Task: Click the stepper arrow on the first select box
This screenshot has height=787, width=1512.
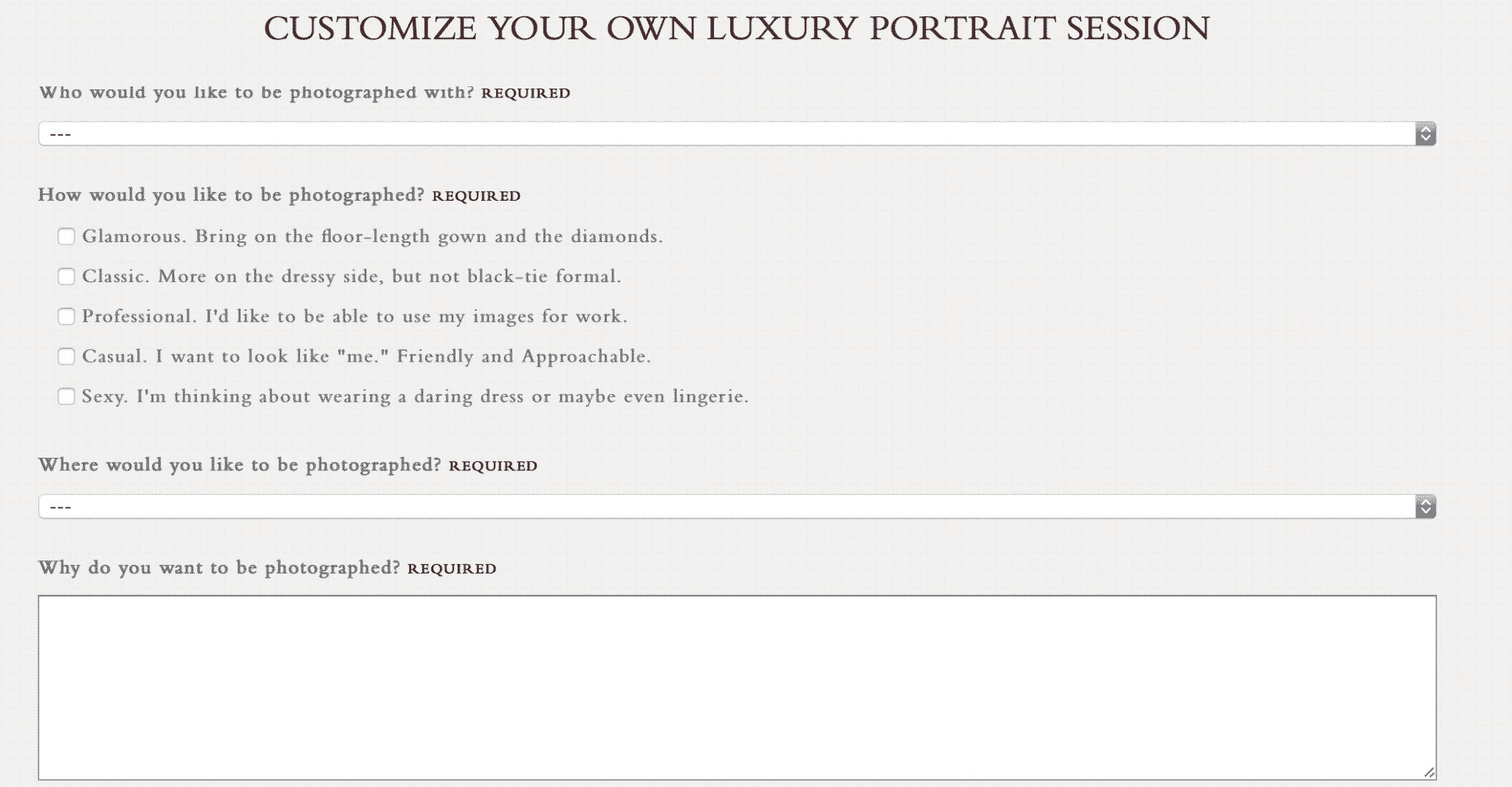Action: click(1426, 134)
